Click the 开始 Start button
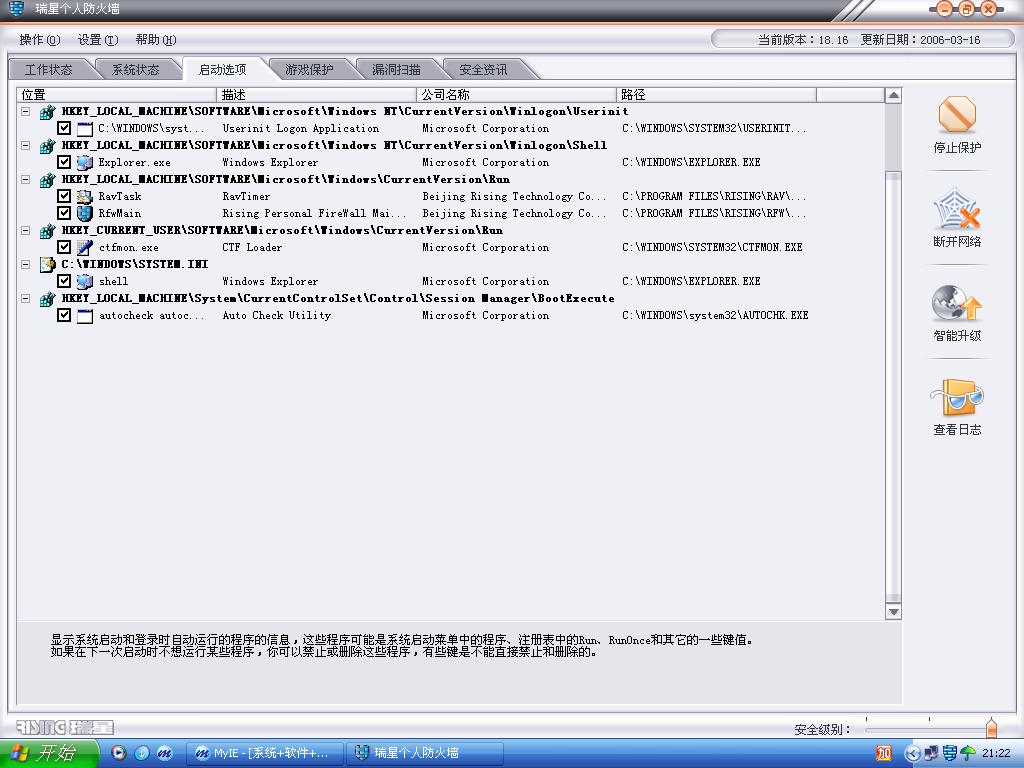Viewport: 1024px width, 768px height. (49, 753)
